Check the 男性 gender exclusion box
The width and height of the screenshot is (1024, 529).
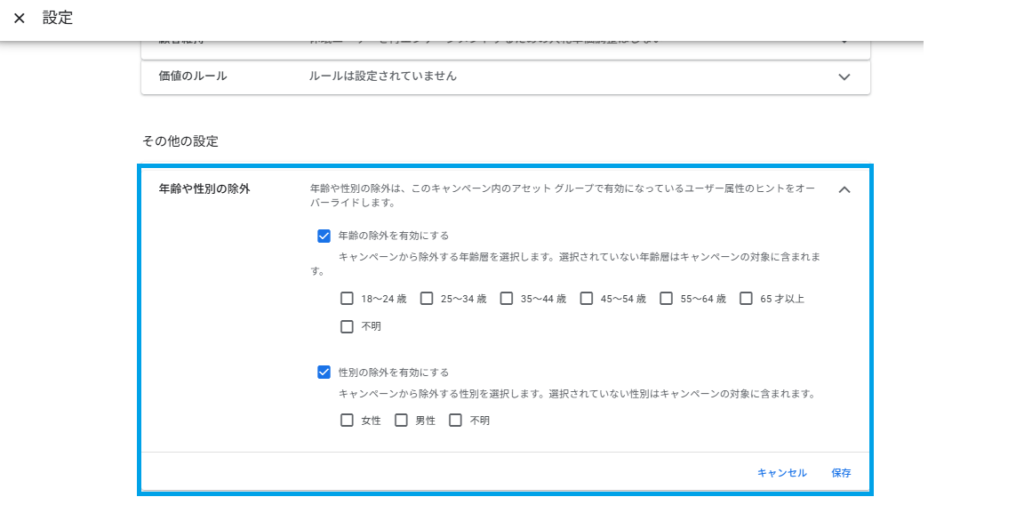pyautogui.click(x=401, y=420)
